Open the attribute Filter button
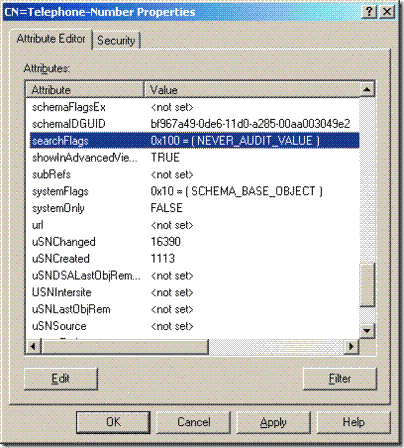The height and width of the screenshot is (448, 404). point(340,379)
